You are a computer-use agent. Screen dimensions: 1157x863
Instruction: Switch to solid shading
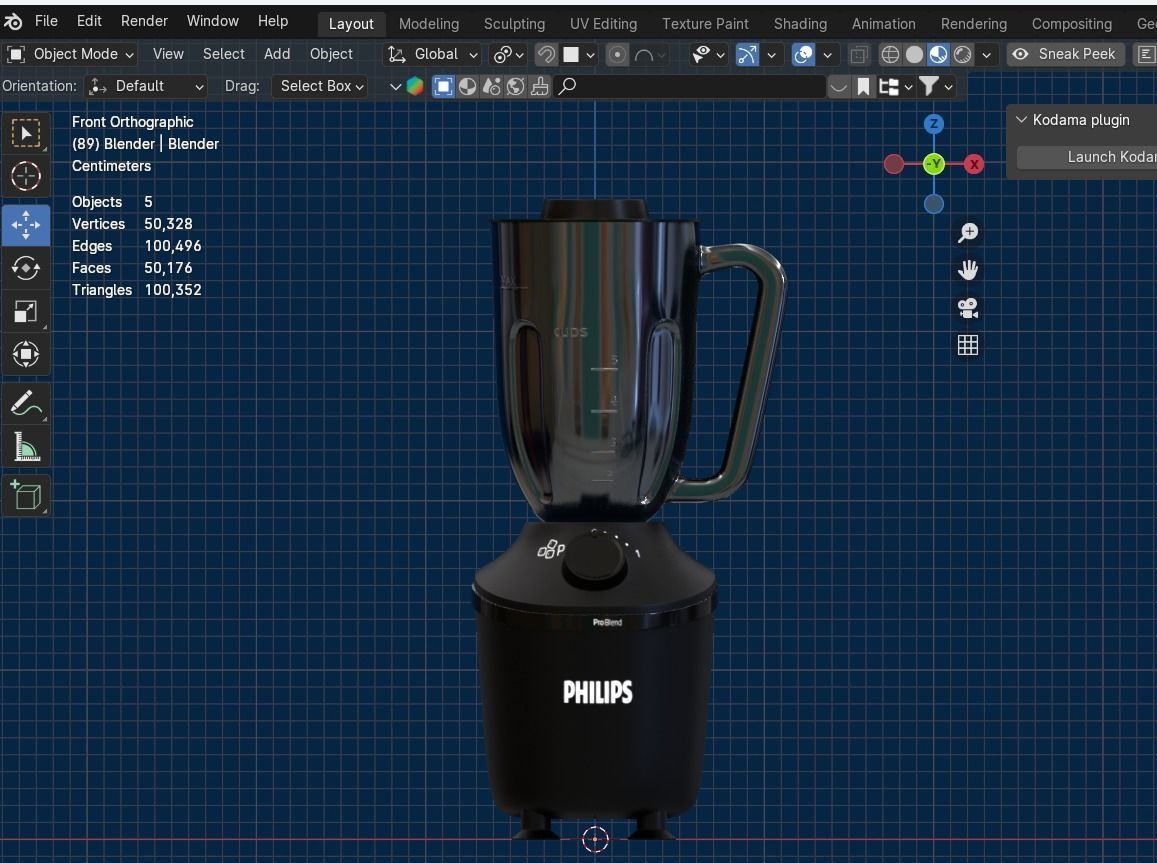click(x=914, y=55)
